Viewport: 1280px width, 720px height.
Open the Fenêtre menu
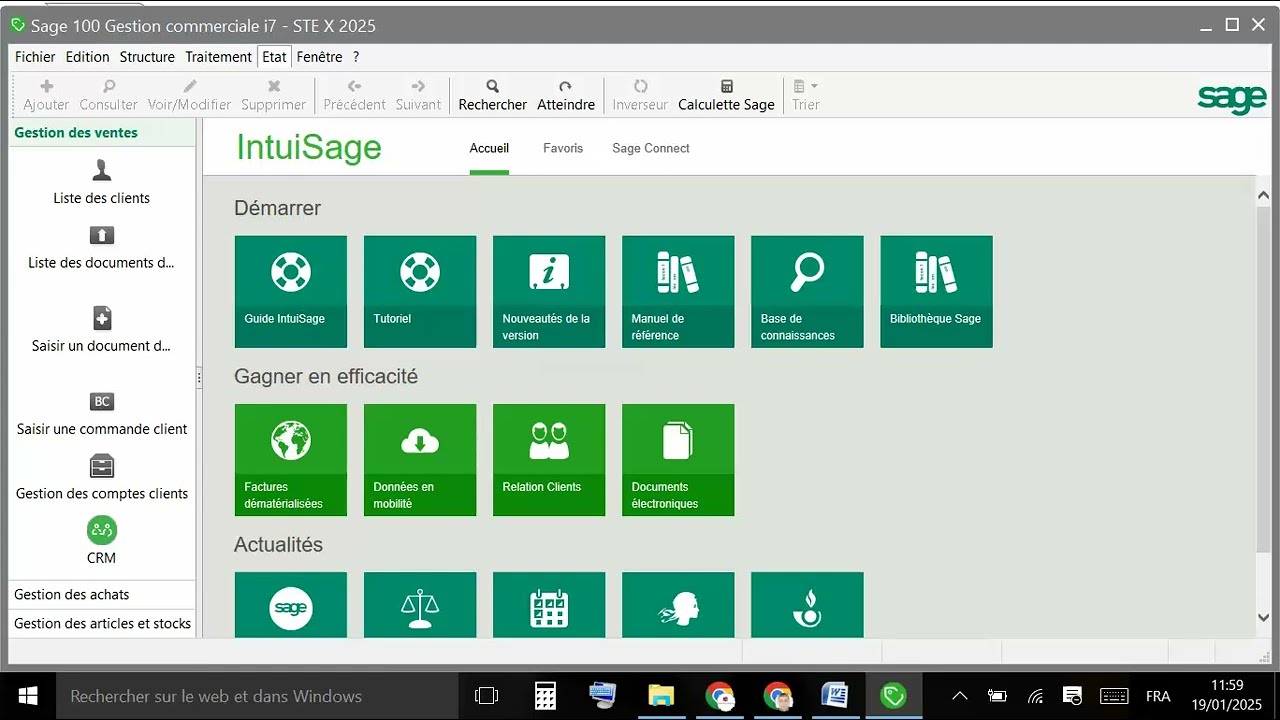click(320, 57)
